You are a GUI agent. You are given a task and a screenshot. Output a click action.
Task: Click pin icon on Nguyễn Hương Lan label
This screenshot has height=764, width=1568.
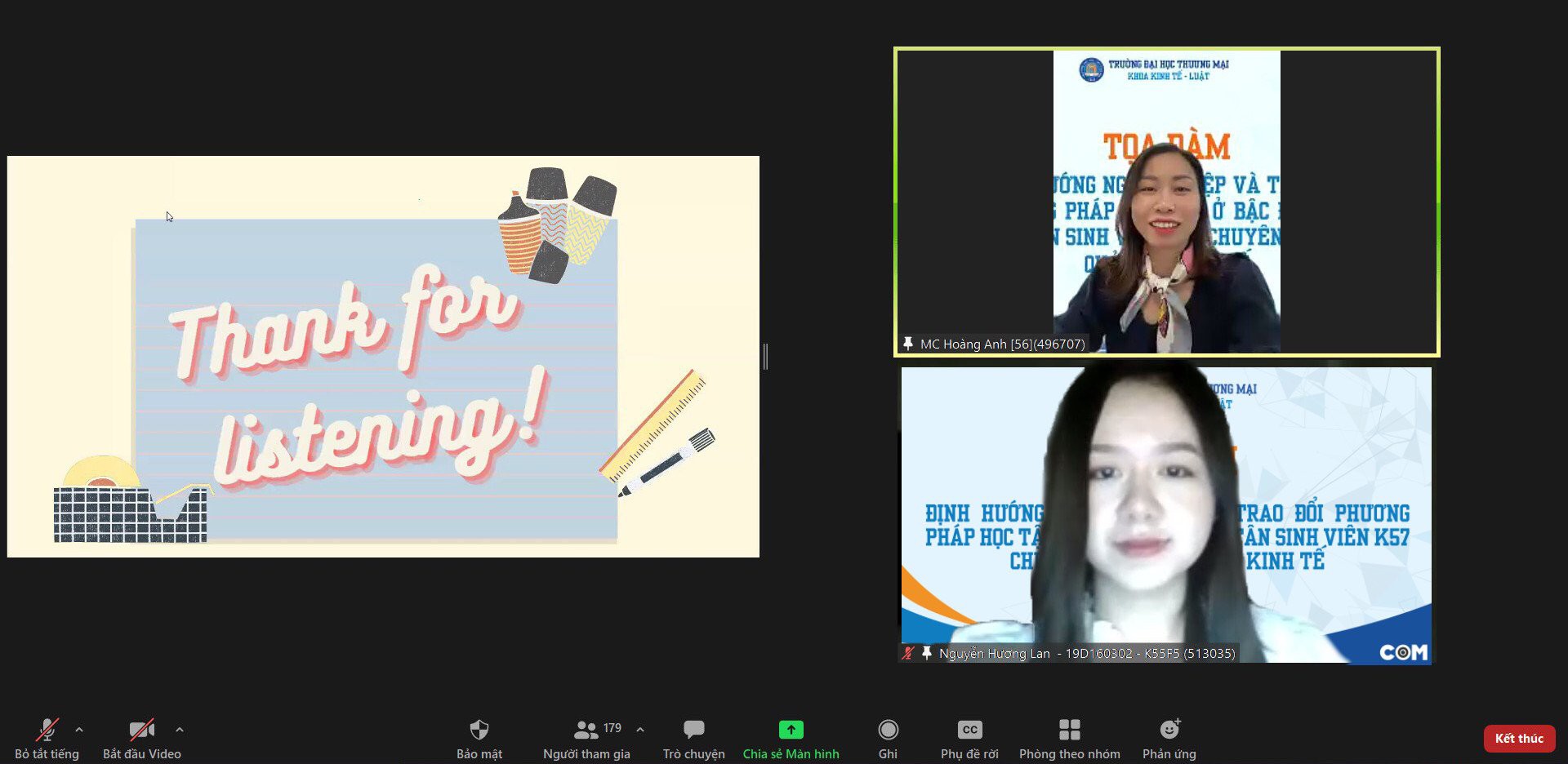click(926, 653)
